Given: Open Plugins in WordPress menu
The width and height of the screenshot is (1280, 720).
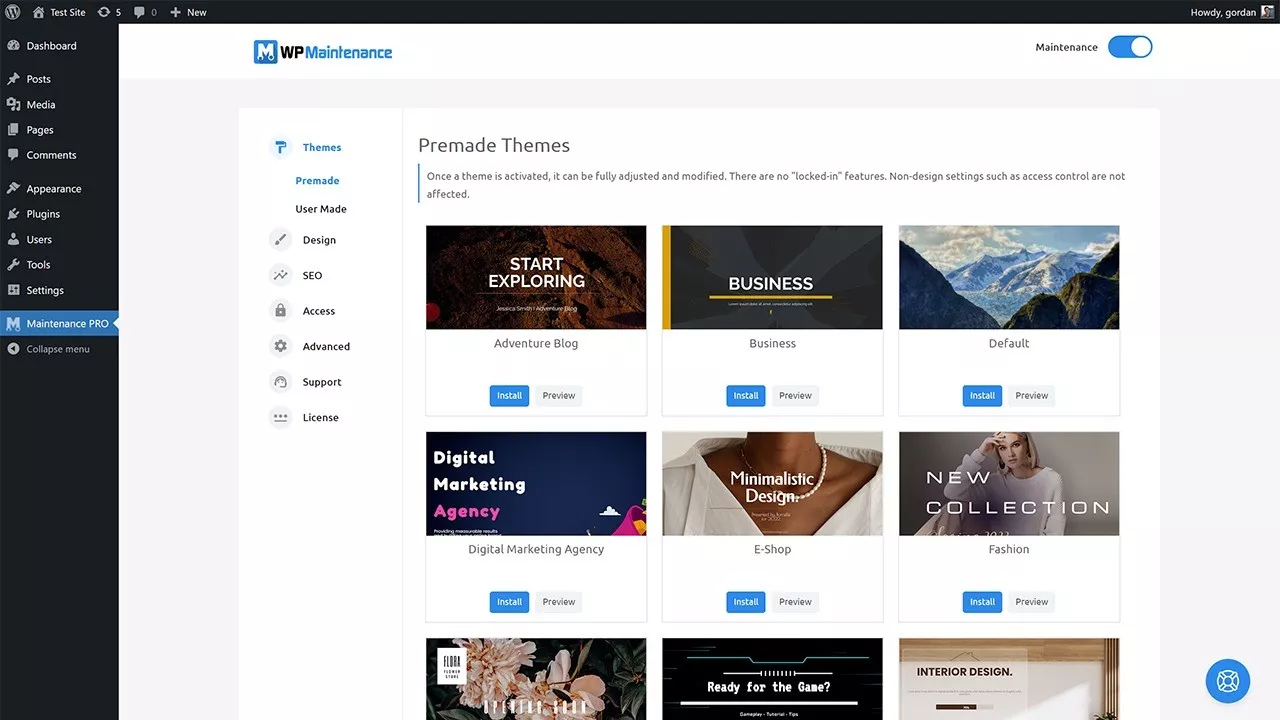Looking at the screenshot, I should click(43, 214).
